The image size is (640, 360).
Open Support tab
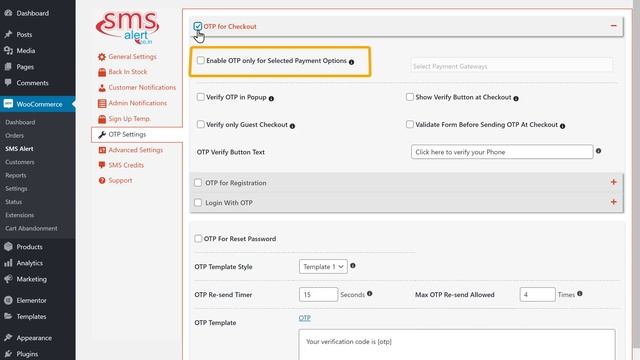(120, 180)
